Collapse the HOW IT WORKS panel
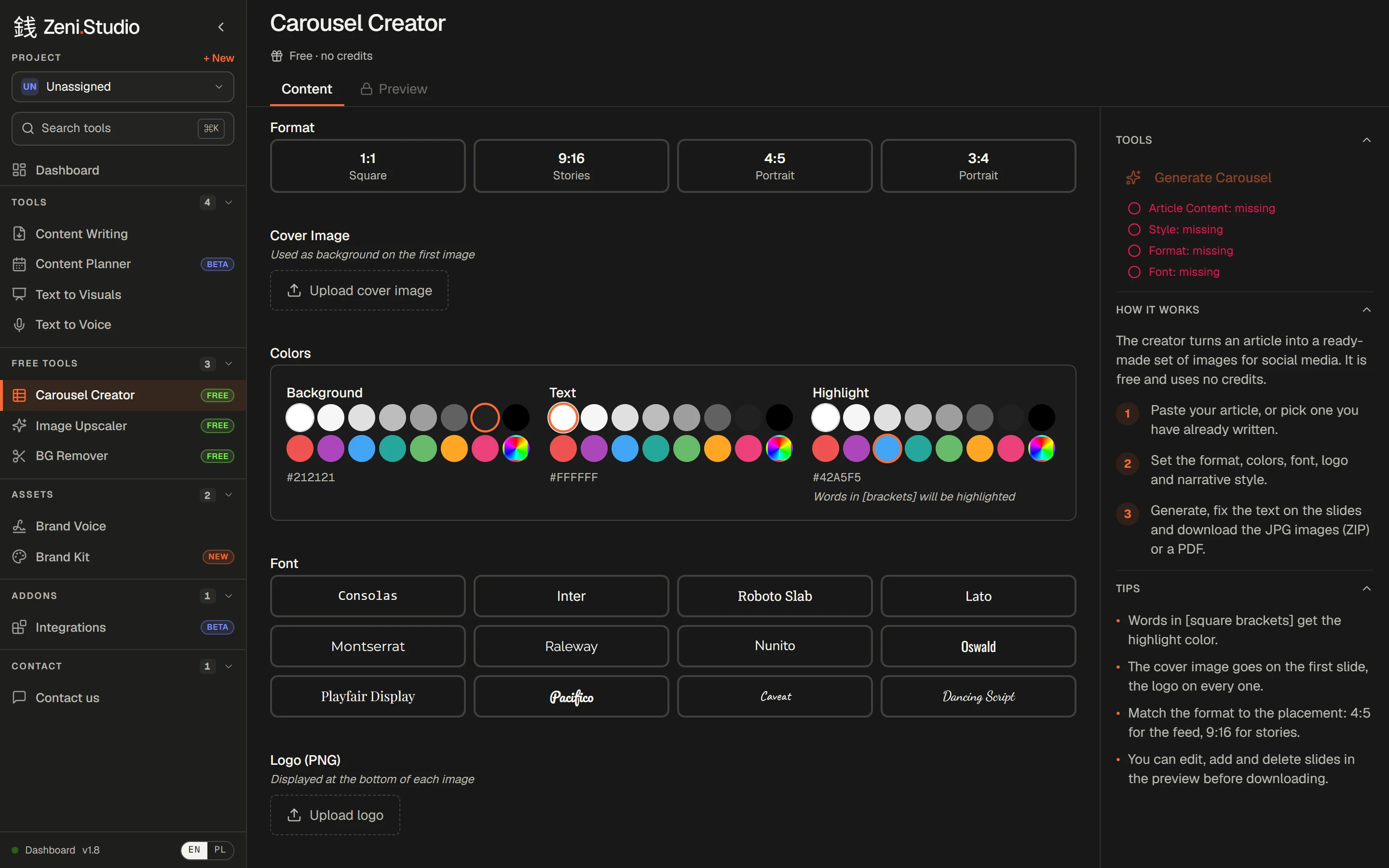The height and width of the screenshot is (868, 1389). coord(1367,310)
